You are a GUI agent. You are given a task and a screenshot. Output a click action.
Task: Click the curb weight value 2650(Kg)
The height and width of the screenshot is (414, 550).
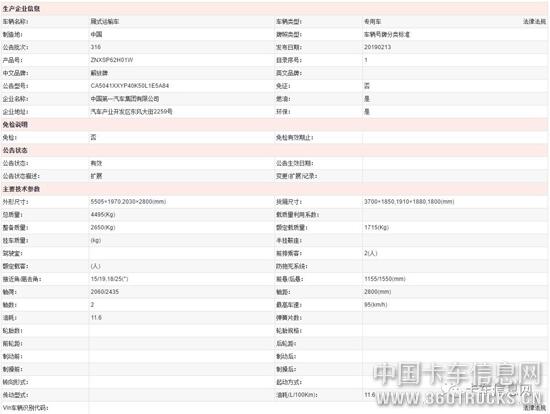pos(103,227)
